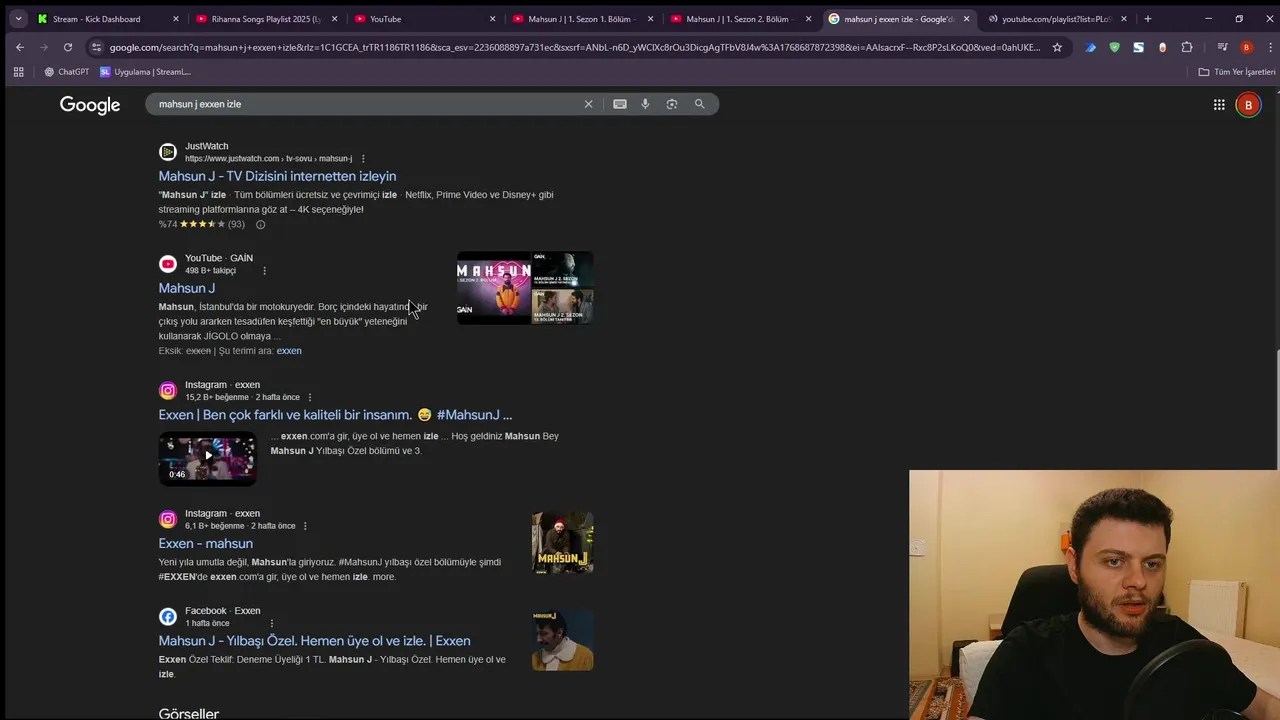Close the YouTube tab

(492, 19)
